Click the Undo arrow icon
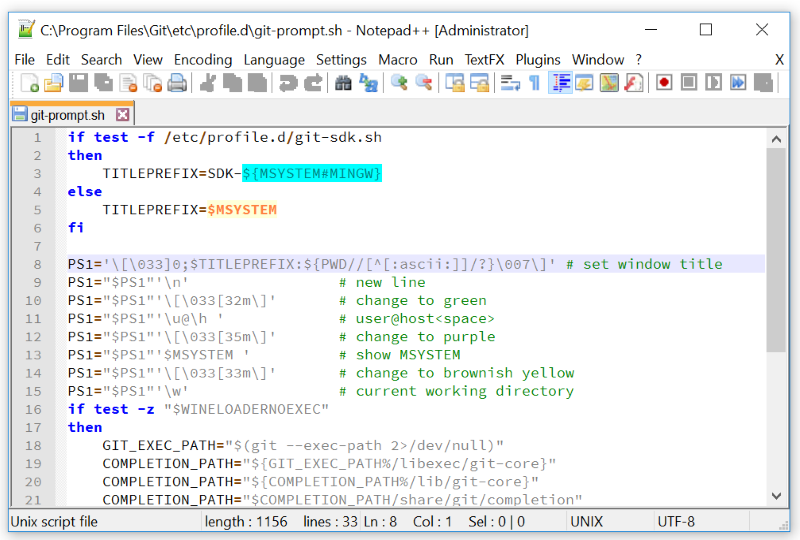 288,83
